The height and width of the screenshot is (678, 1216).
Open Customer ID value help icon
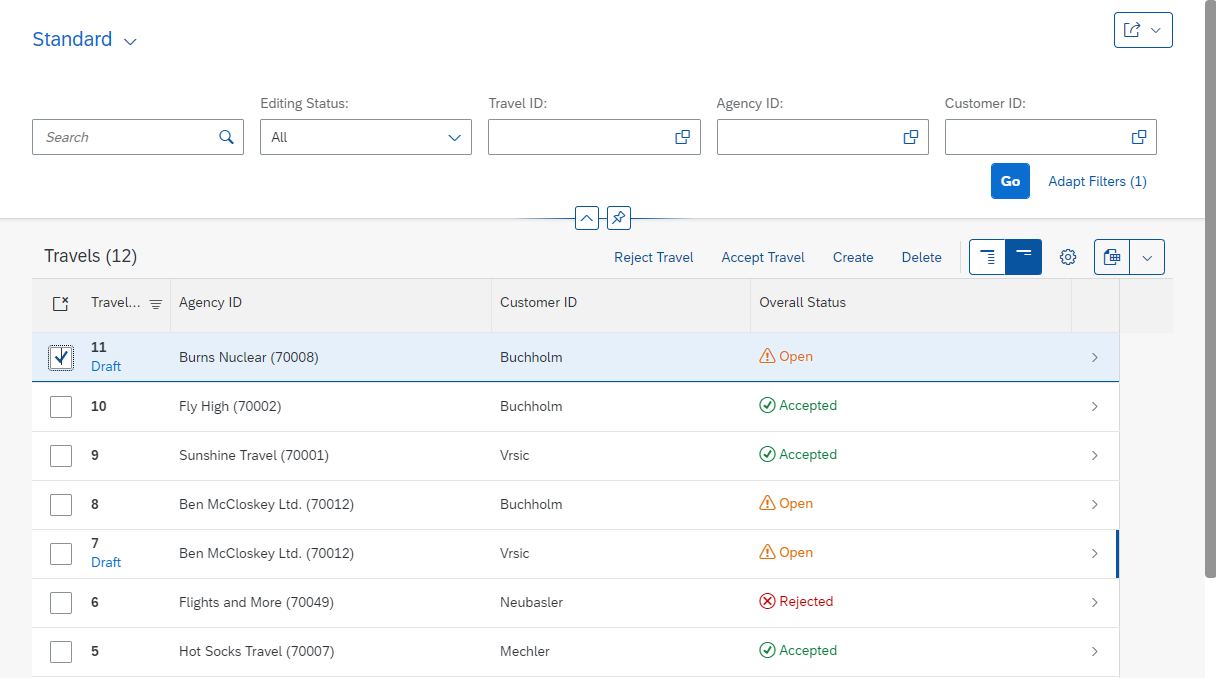click(1138, 137)
